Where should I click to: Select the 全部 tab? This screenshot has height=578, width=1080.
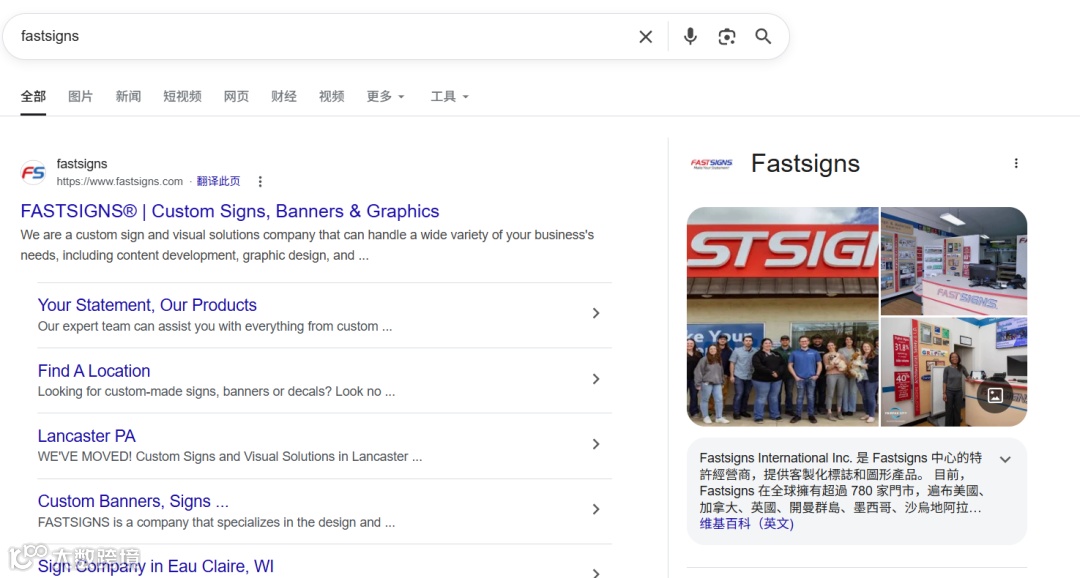pyautogui.click(x=33, y=96)
